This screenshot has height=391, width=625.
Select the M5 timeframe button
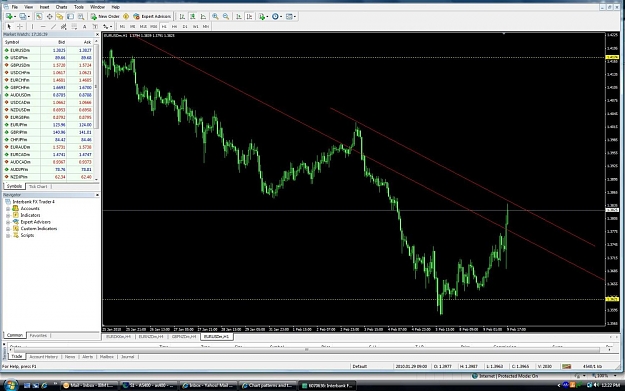coord(133,26)
